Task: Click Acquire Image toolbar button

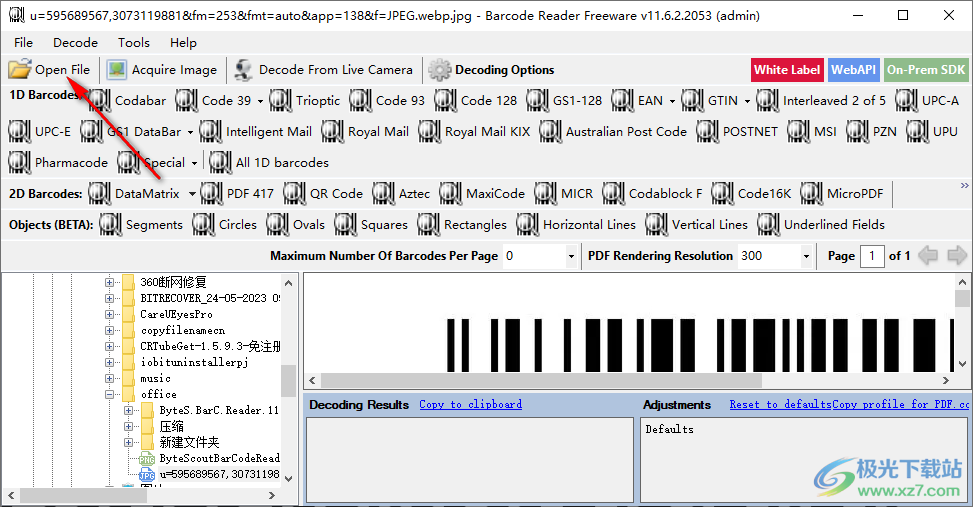Action: (162, 70)
